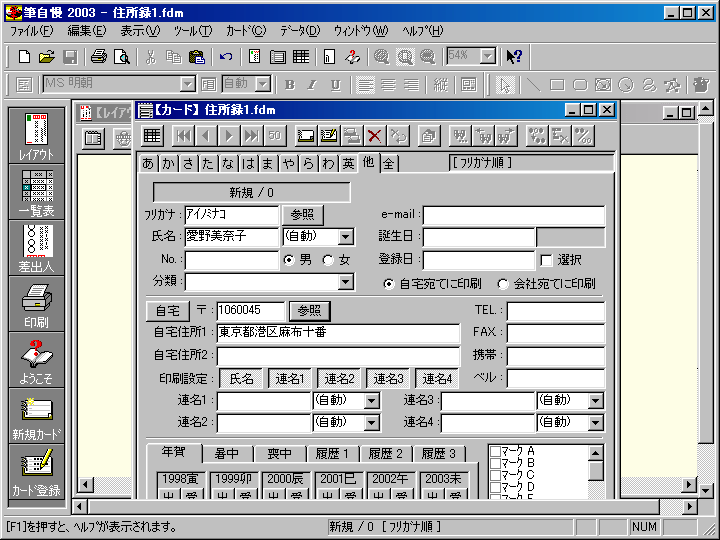Click the context help arrow icon
The image size is (720, 540).
pyautogui.click(x=514, y=56)
